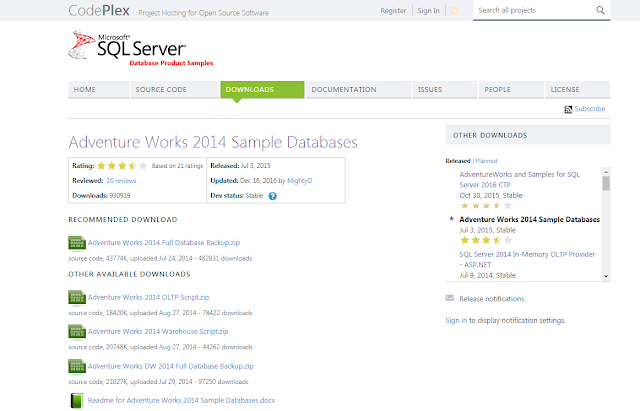The width and height of the screenshot is (640, 411).
Task: Click zip icon for Warehouse Script
Action: click(77, 332)
